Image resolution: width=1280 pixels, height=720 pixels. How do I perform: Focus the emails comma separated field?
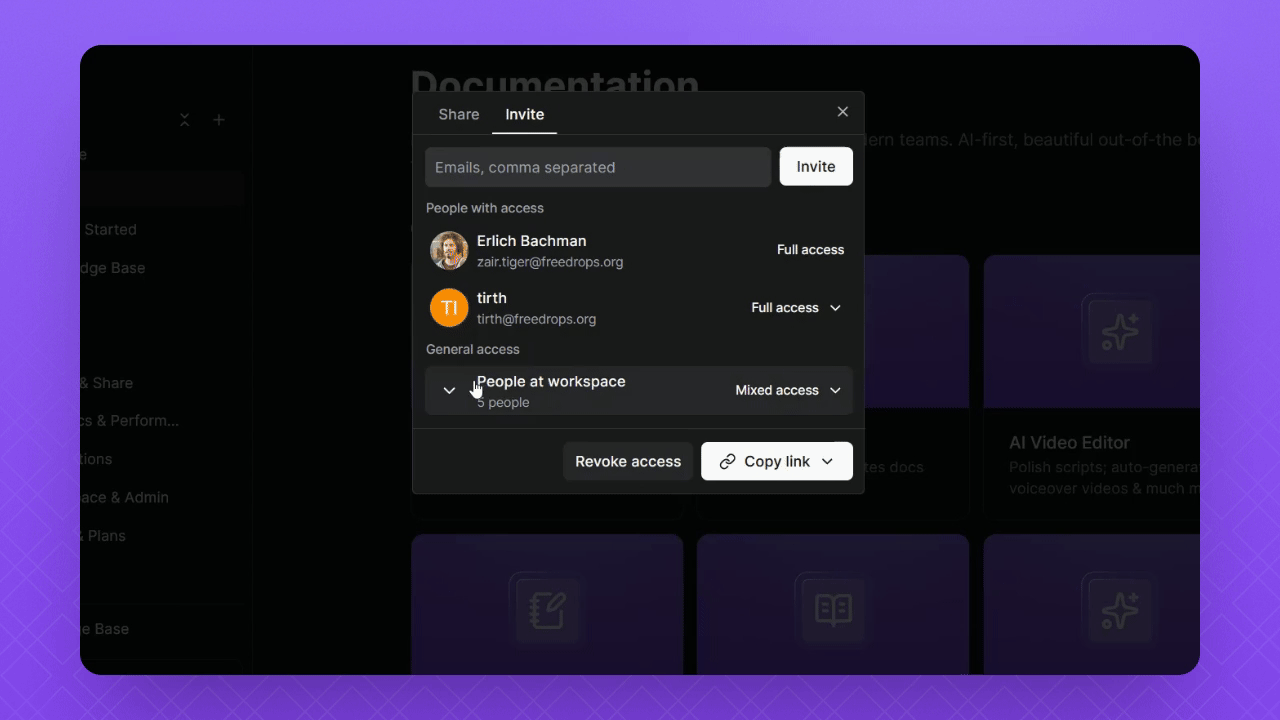click(598, 167)
